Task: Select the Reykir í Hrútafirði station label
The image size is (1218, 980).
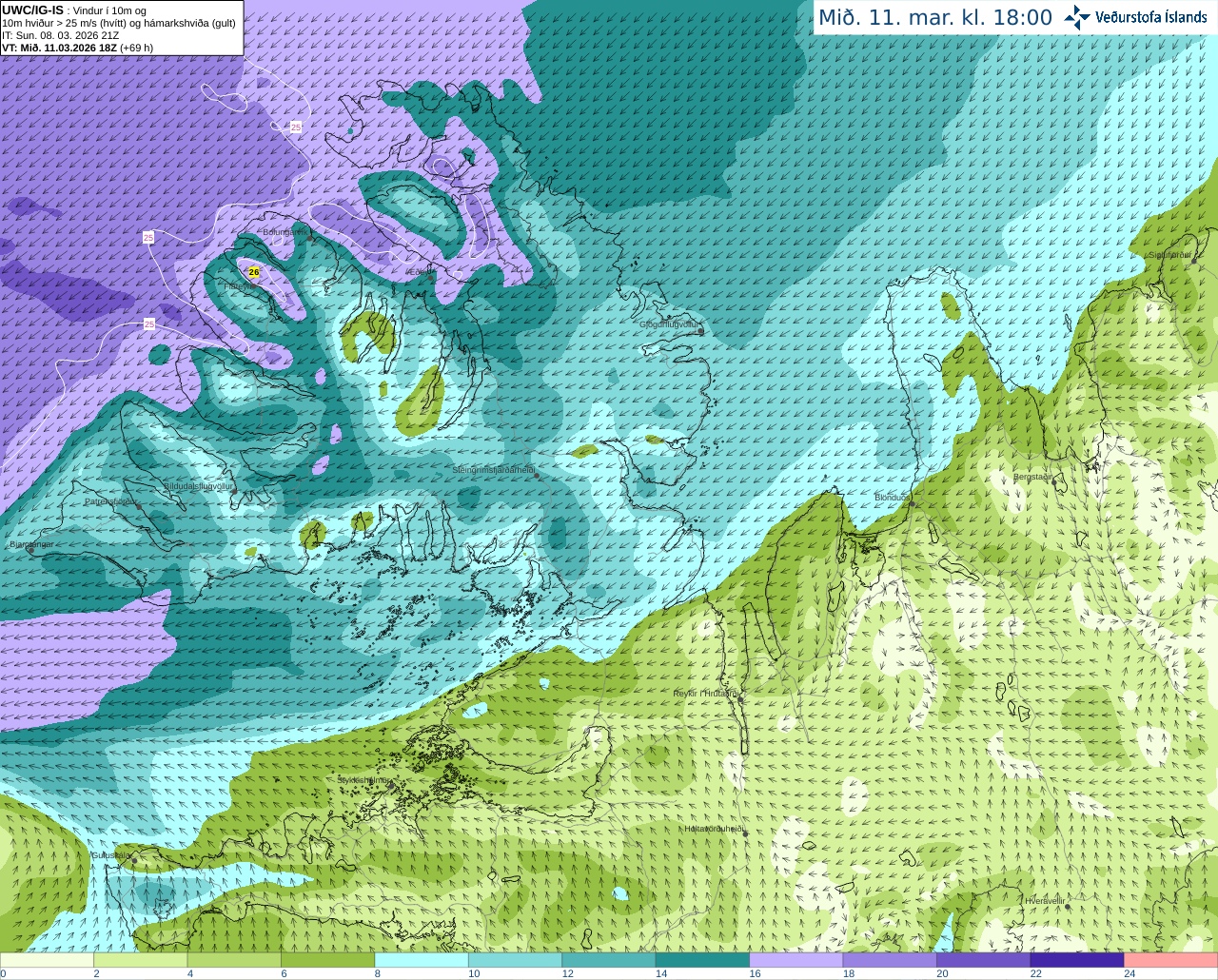Action: [705, 694]
